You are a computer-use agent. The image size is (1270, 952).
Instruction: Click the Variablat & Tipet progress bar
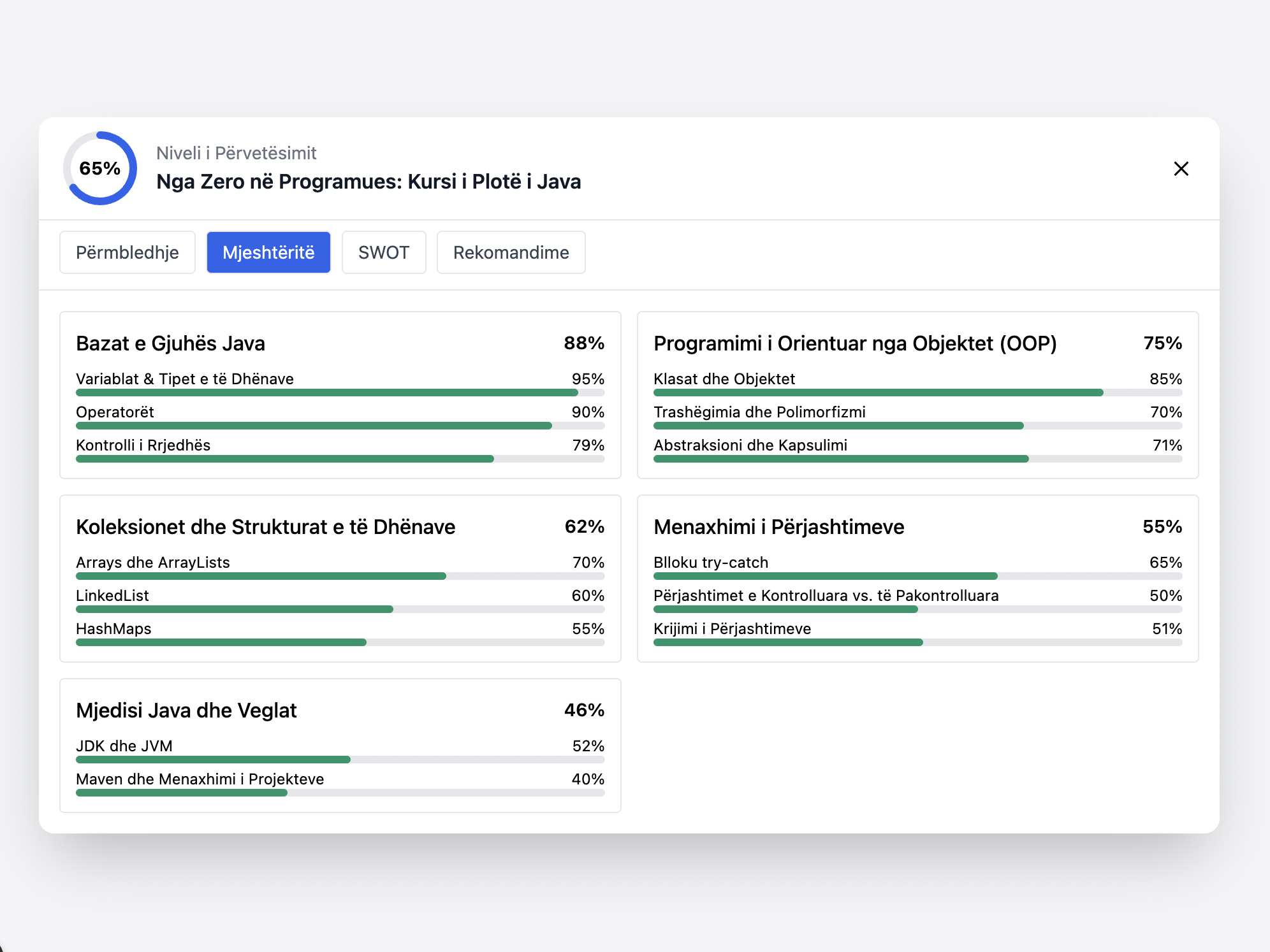pos(340,393)
